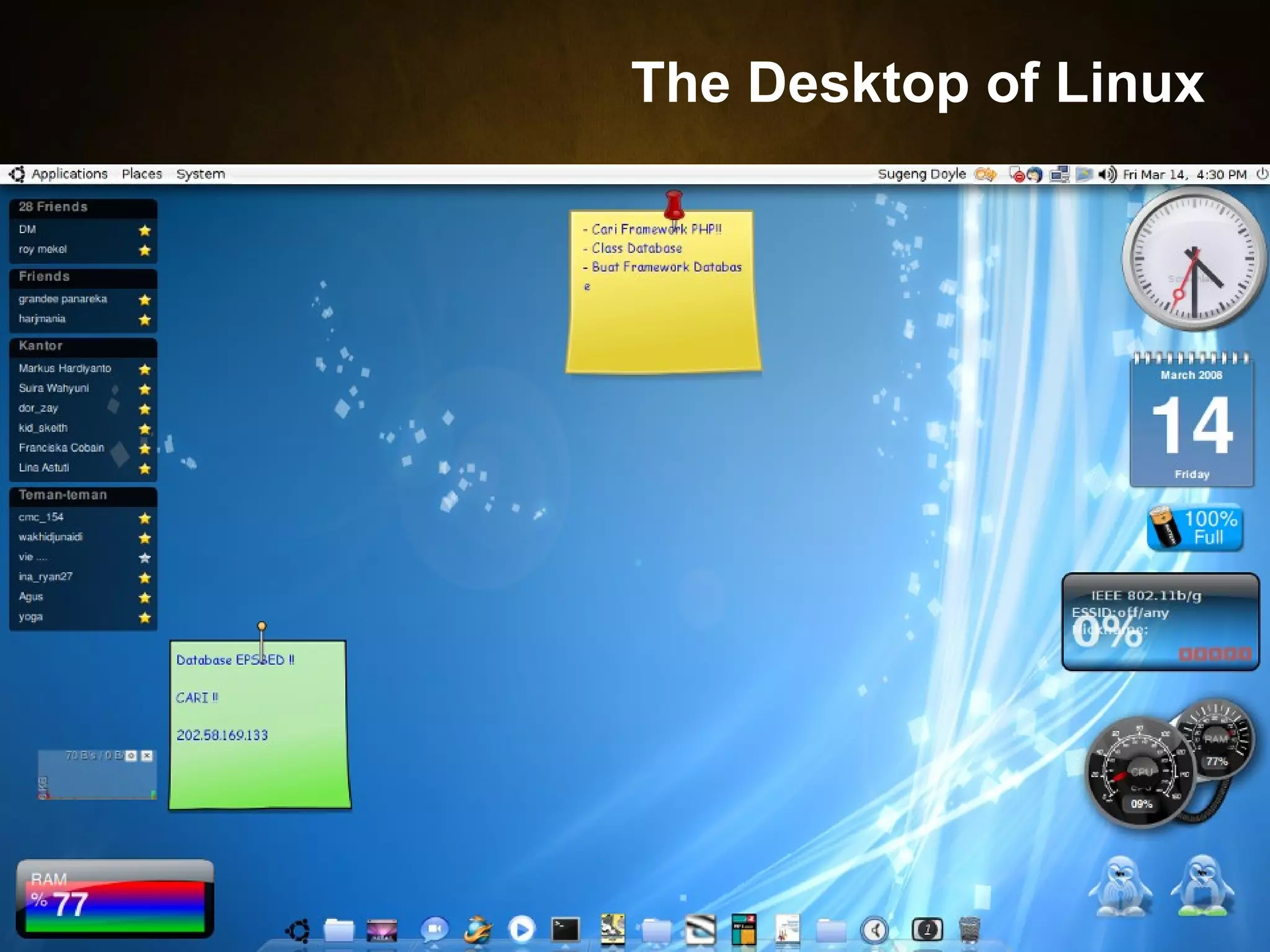Open the network computers tray icon
1270x952 pixels.
[1060, 175]
